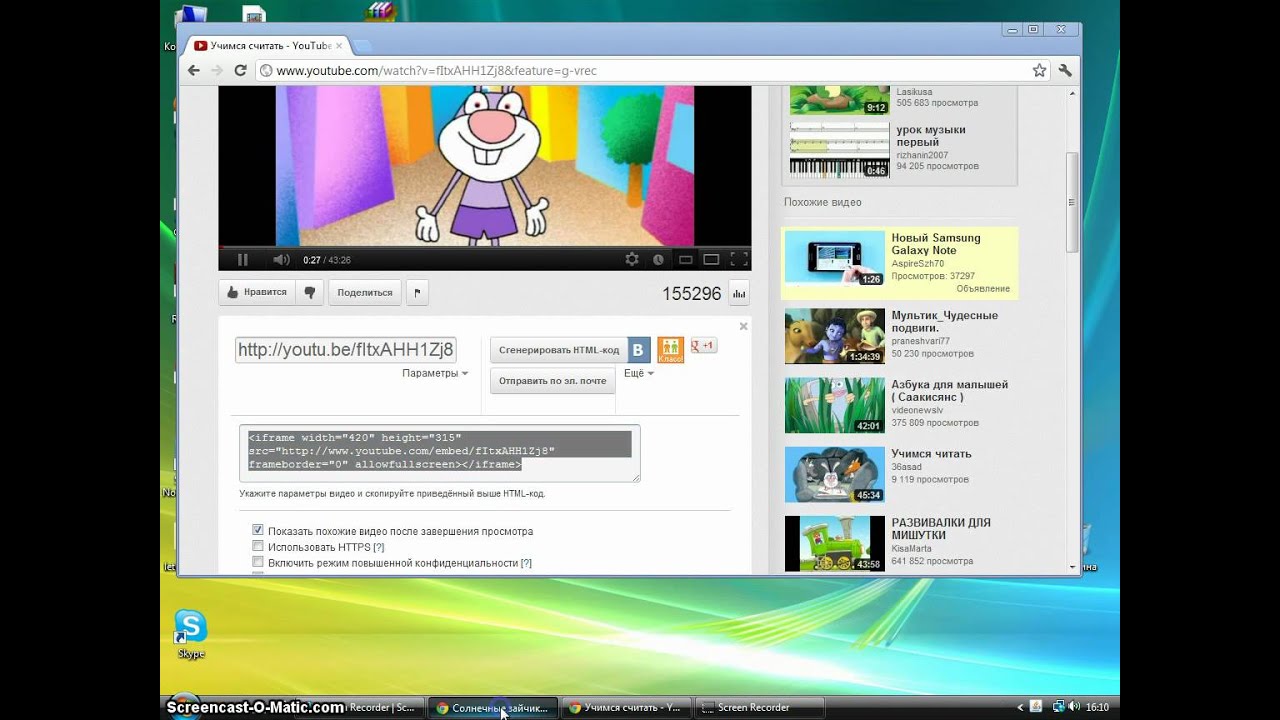Click the 155296 view count
Screen dimensions: 1280x720
pos(691,293)
